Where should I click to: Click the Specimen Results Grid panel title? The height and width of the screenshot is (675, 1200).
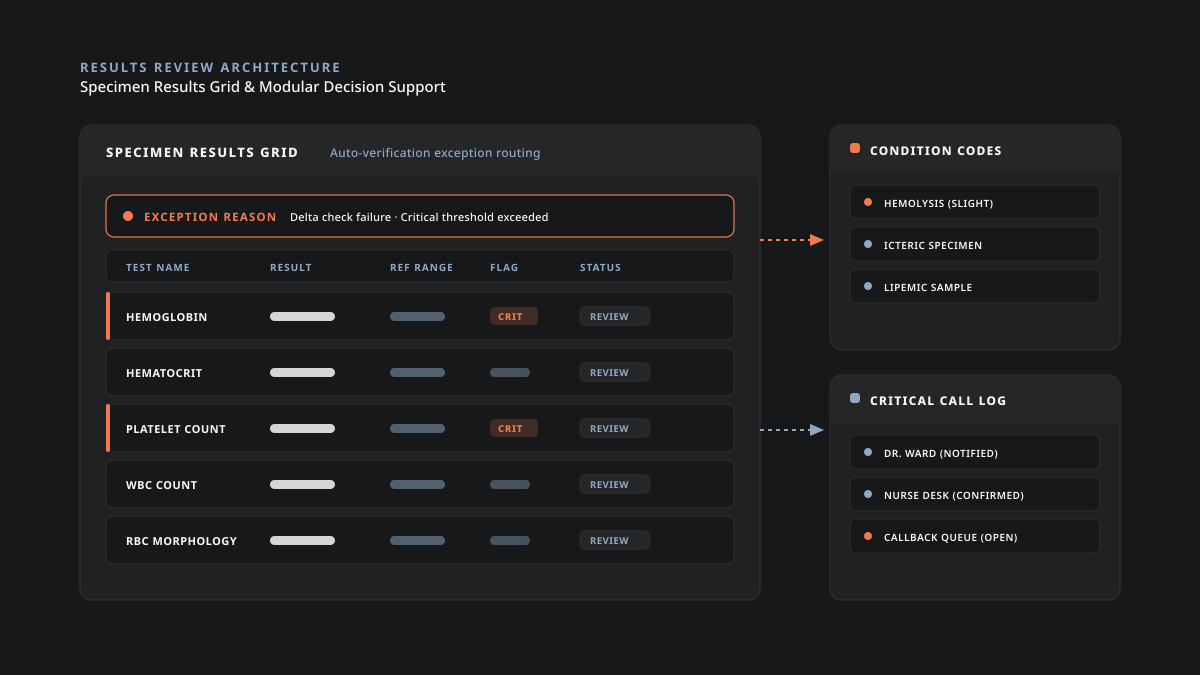(202, 153)
